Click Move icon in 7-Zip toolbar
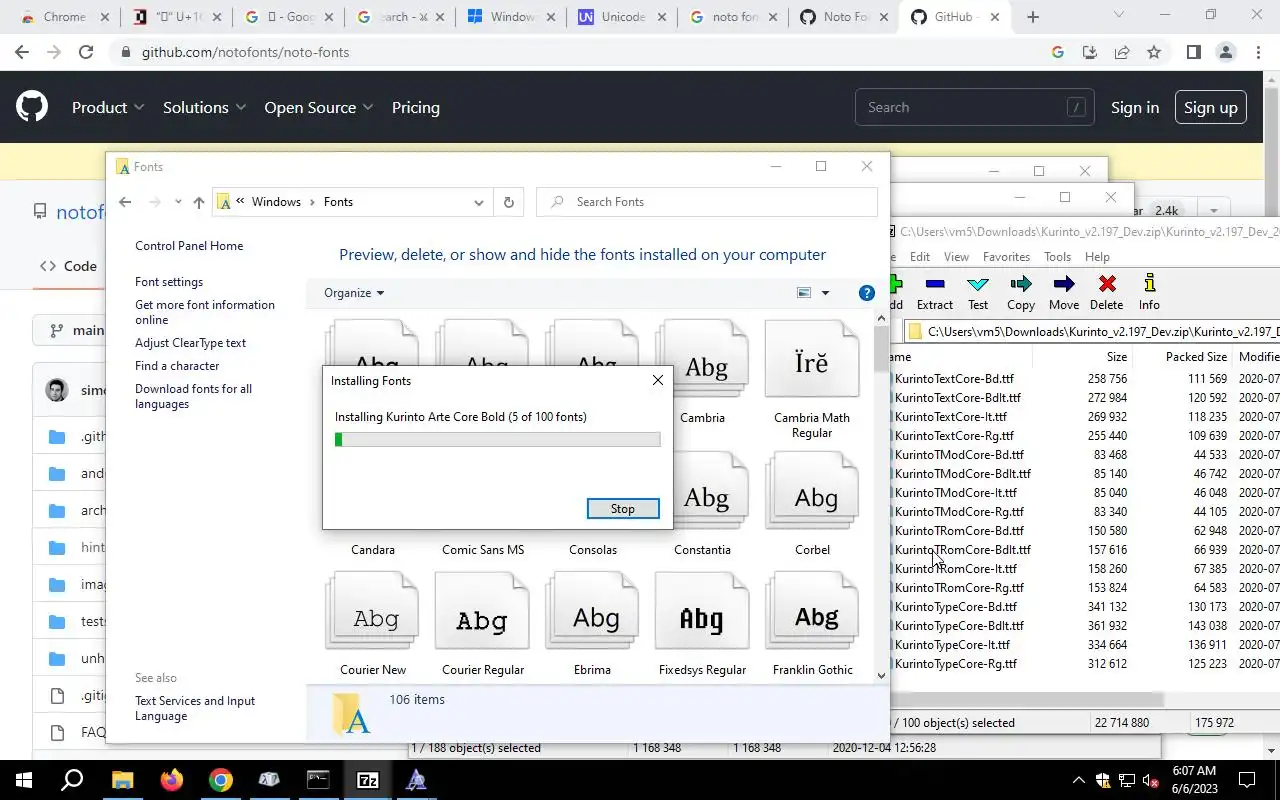 1064,285
